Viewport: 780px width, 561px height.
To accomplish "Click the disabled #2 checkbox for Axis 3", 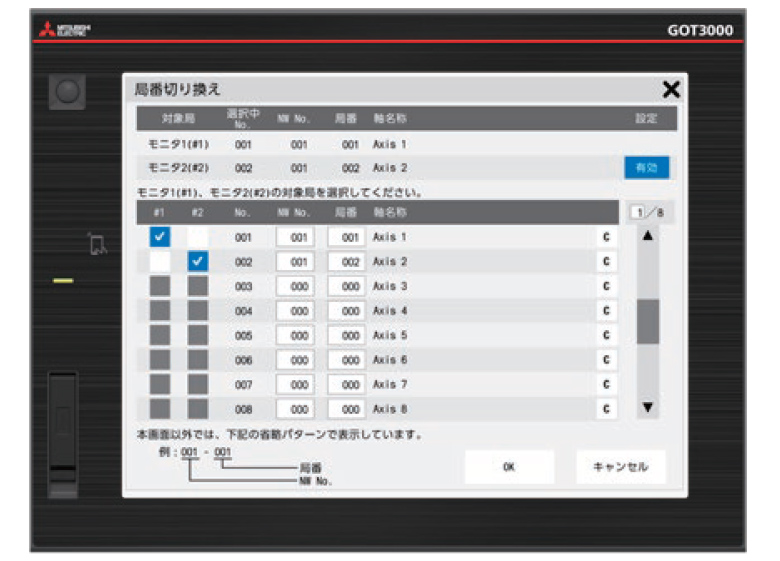I will (x=197, y=286).
